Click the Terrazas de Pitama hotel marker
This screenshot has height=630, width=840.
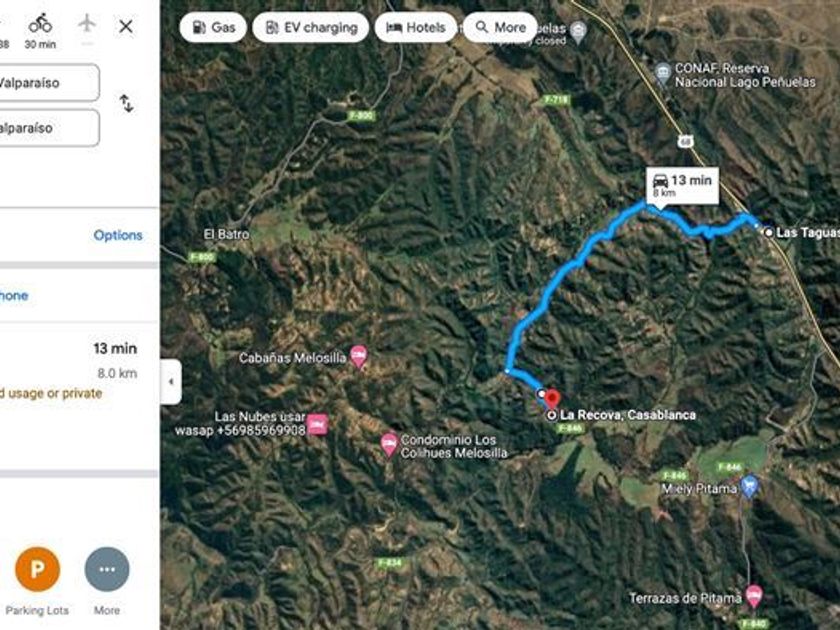click(754, 596)
